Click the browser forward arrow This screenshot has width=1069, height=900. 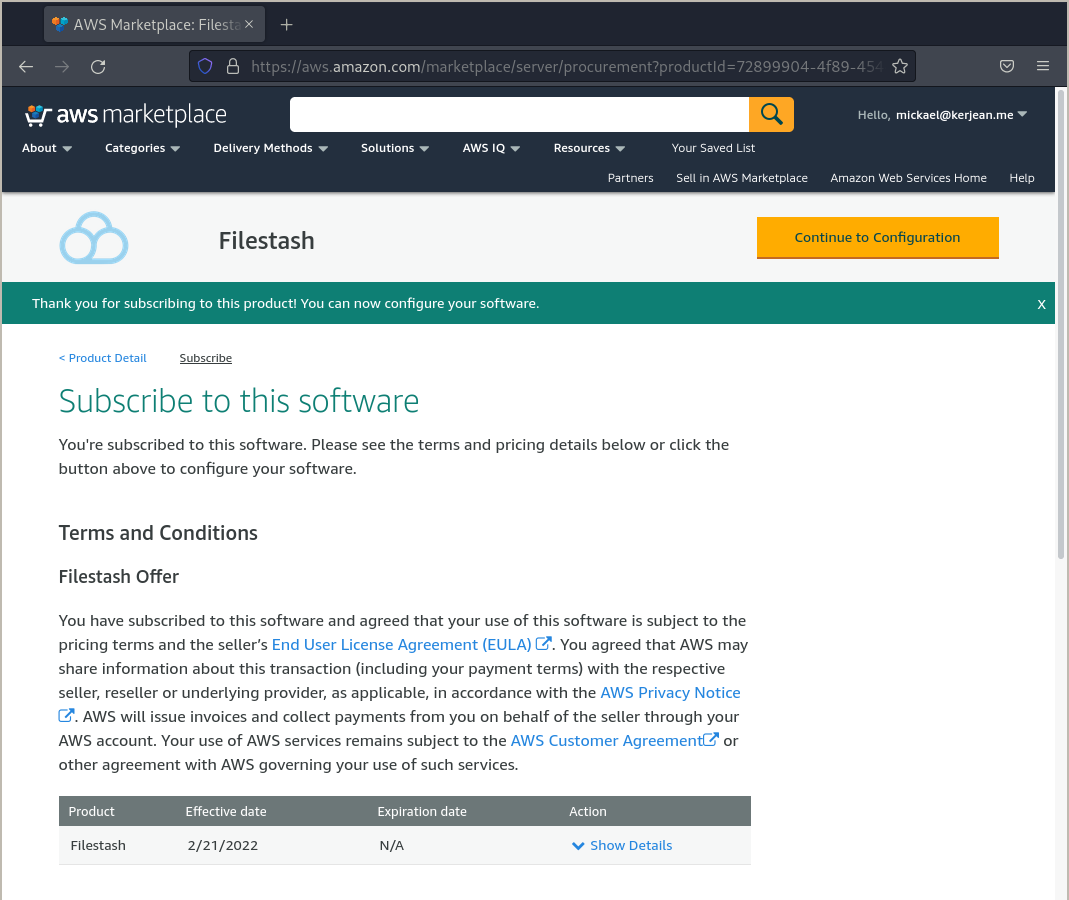click(62, 66)
